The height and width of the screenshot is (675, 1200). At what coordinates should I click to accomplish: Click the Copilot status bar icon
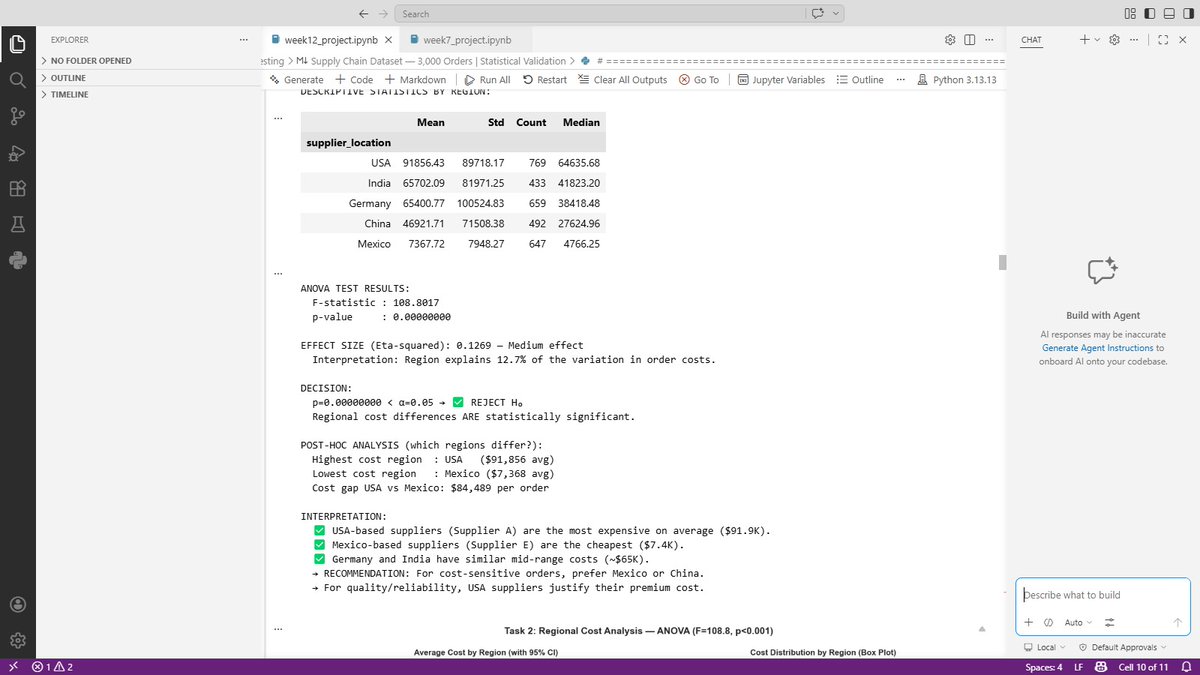(x=1100, y=667)
